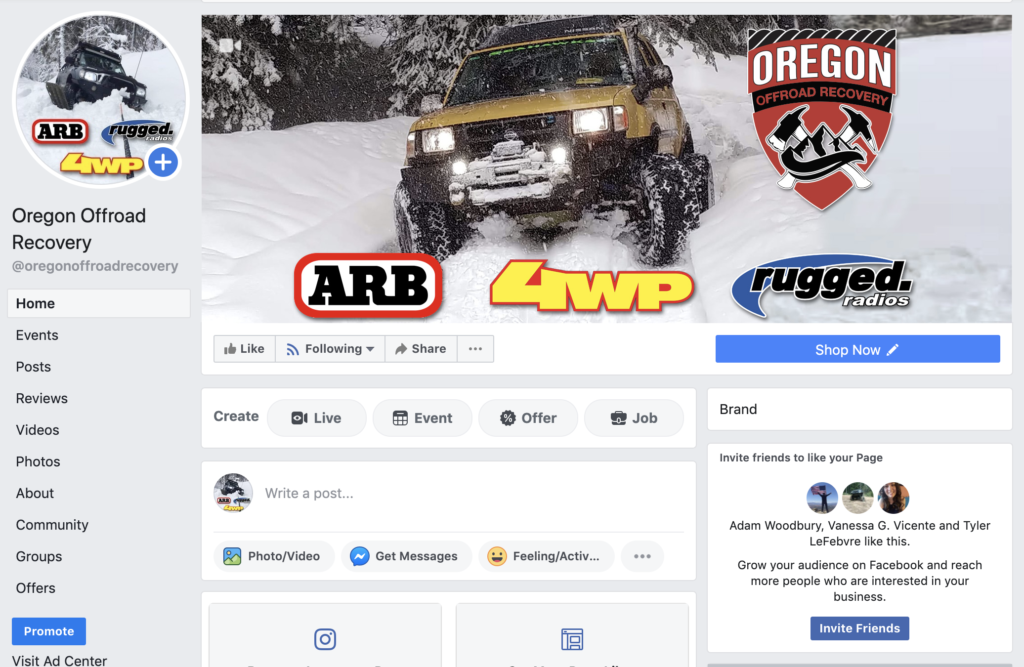Open the three-dots menu beside Share
This screenshot has width=1024, height=667.
tap(475, 349)
